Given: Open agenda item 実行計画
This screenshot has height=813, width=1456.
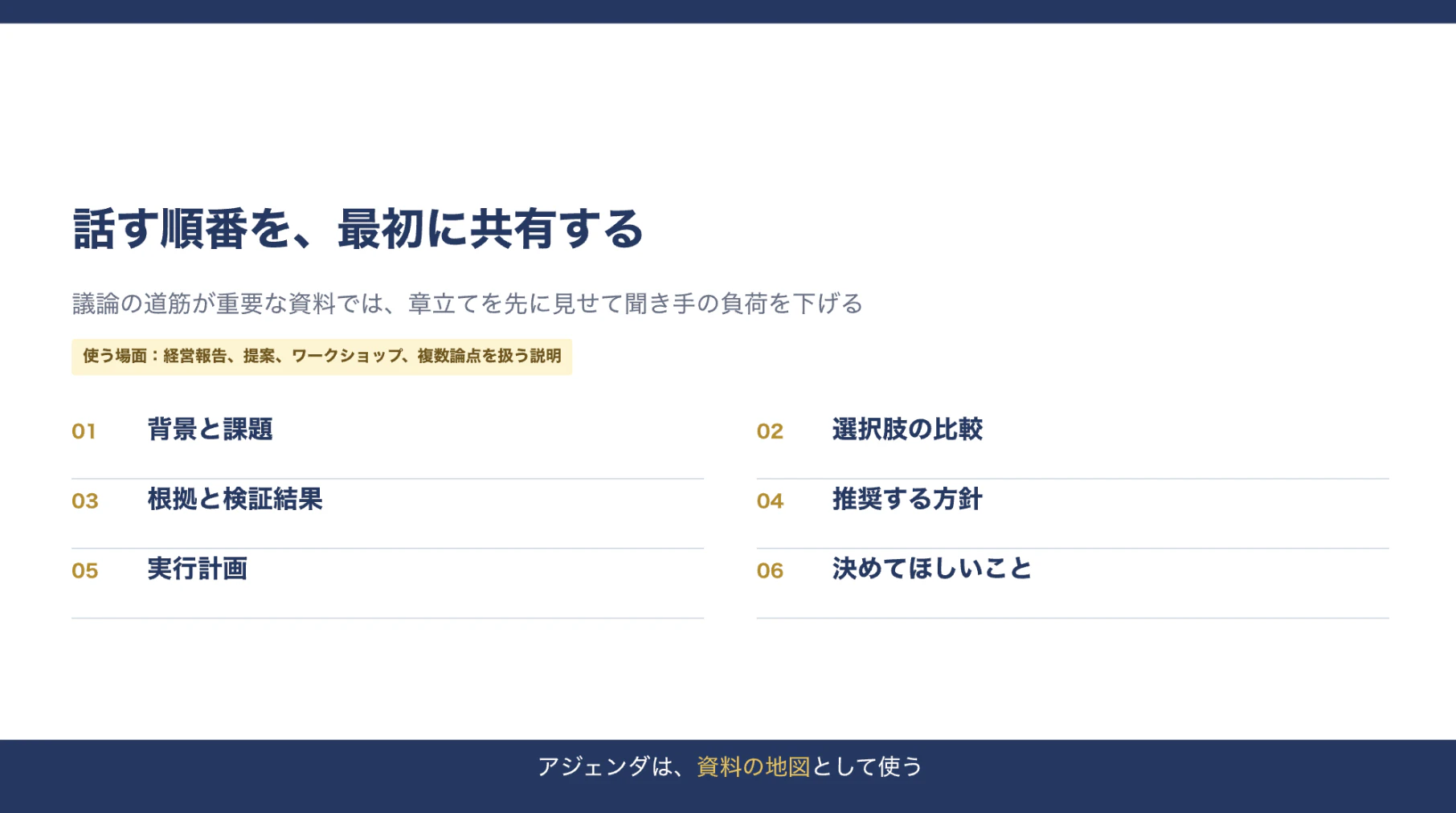Looking at the screenshot, I should [198, 570].
